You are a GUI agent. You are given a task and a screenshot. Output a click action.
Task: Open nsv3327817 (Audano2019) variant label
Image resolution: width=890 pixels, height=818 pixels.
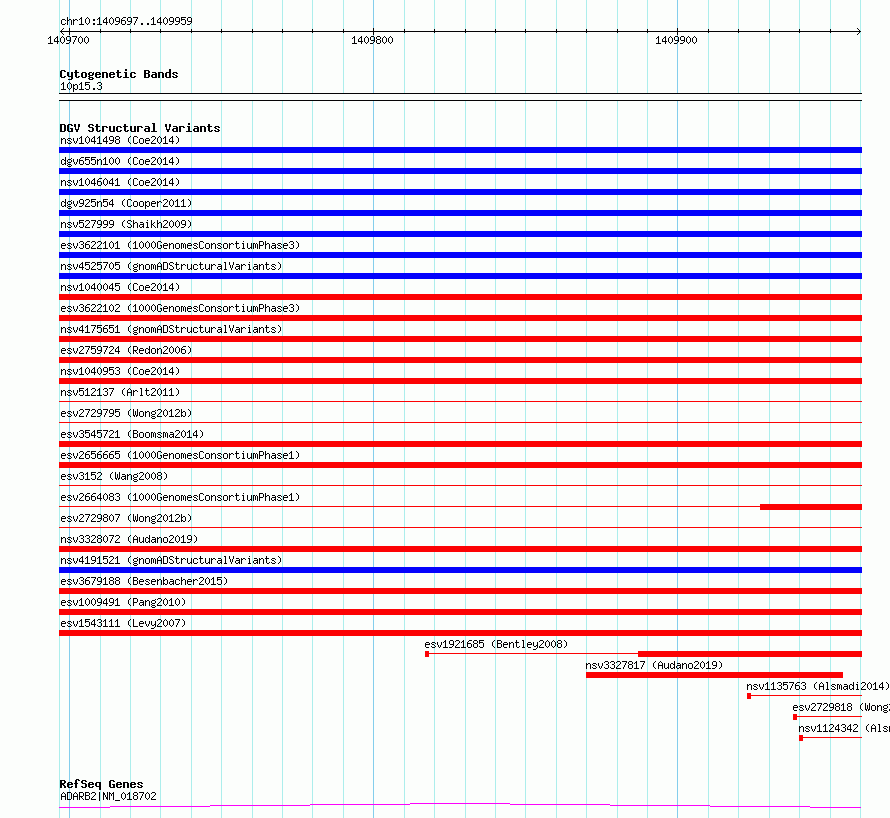point(654,665)
